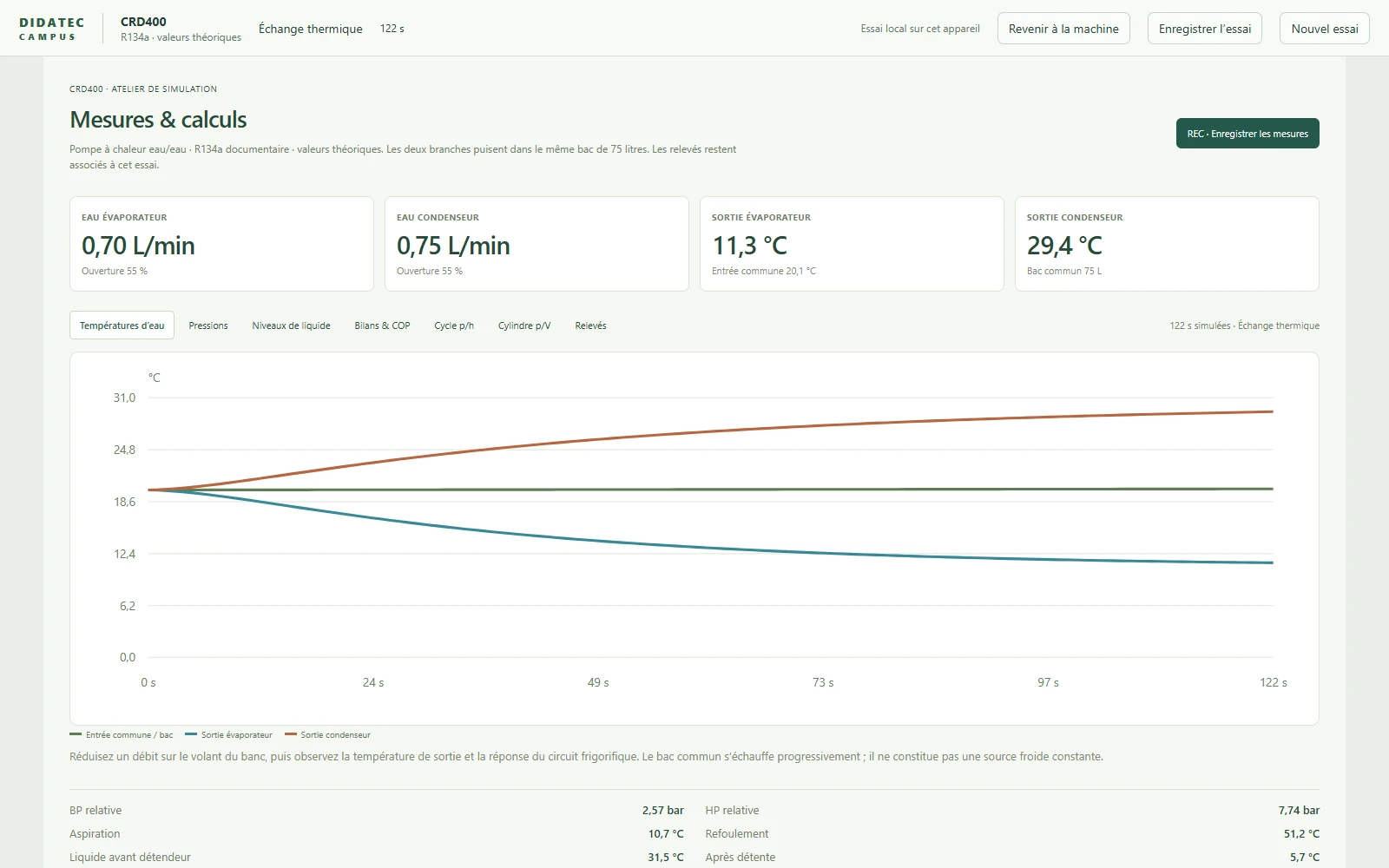Start a Nouvel essai
The image size is (1389, 868).
pos(1325,29)
